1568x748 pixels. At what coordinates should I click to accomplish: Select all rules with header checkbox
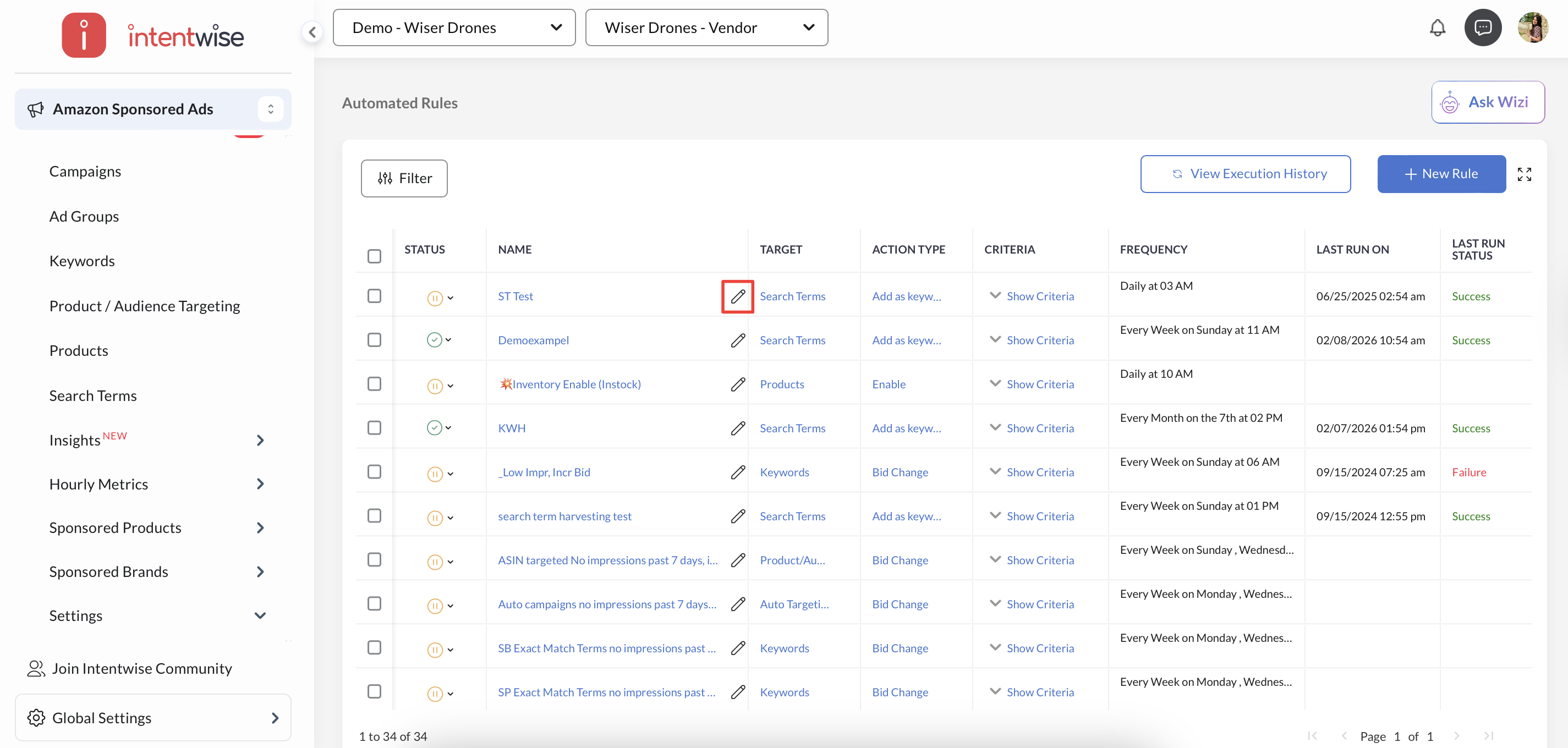coord(374,256)
